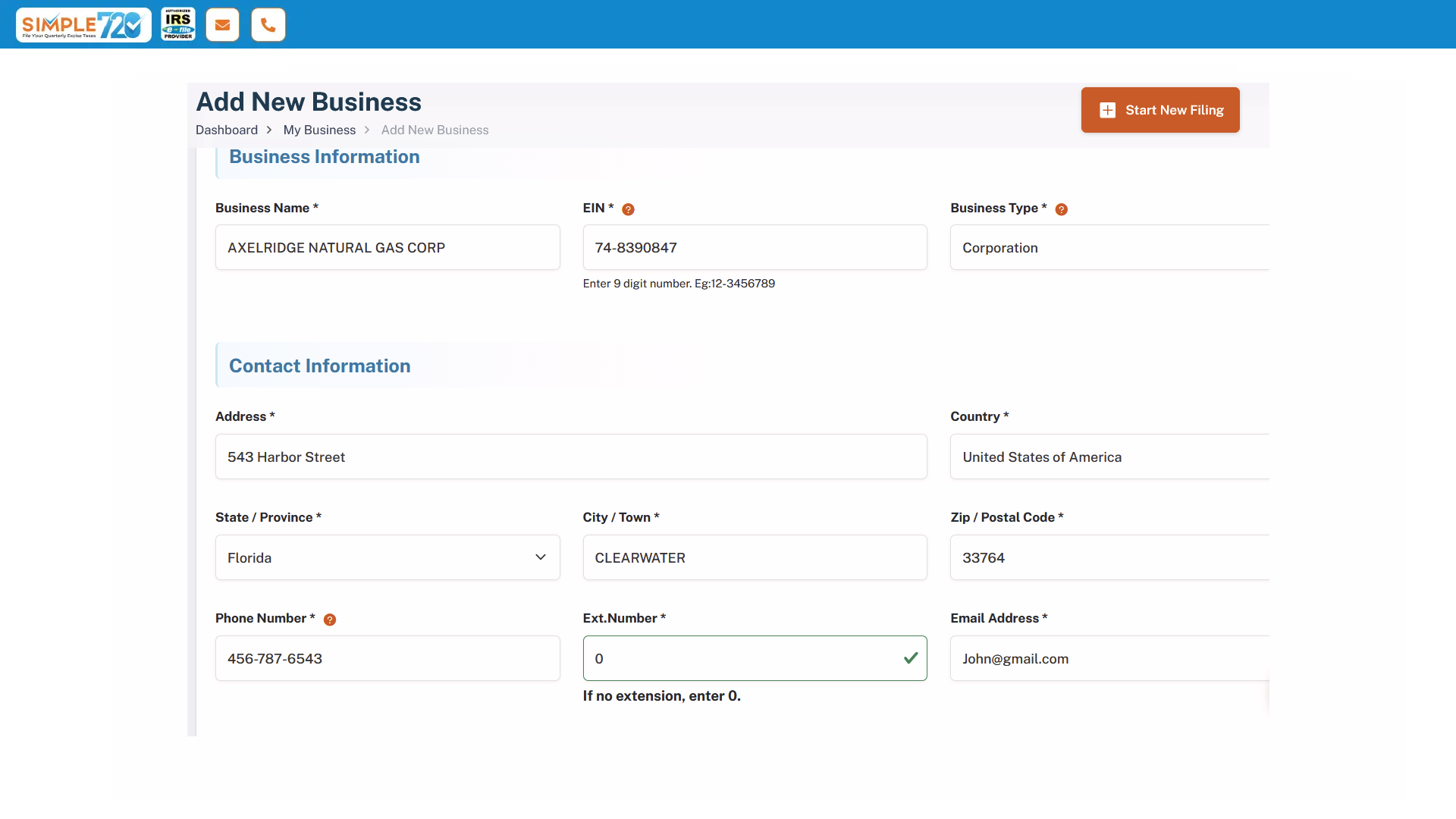Click the EIN help question icon
Viewport: 1456px width, 819px height.
[x=628, y=209]
